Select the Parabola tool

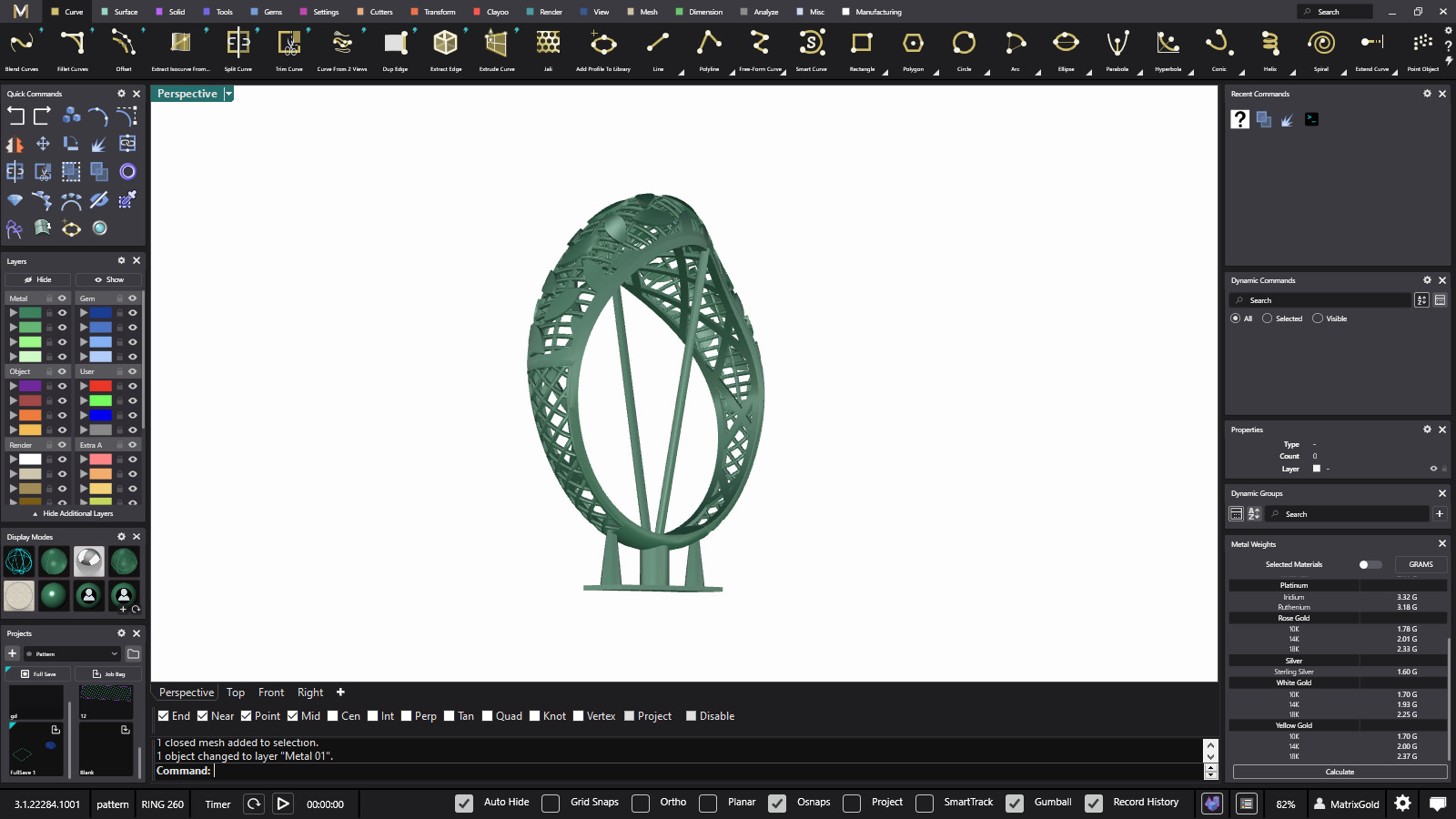[1117, 43]
